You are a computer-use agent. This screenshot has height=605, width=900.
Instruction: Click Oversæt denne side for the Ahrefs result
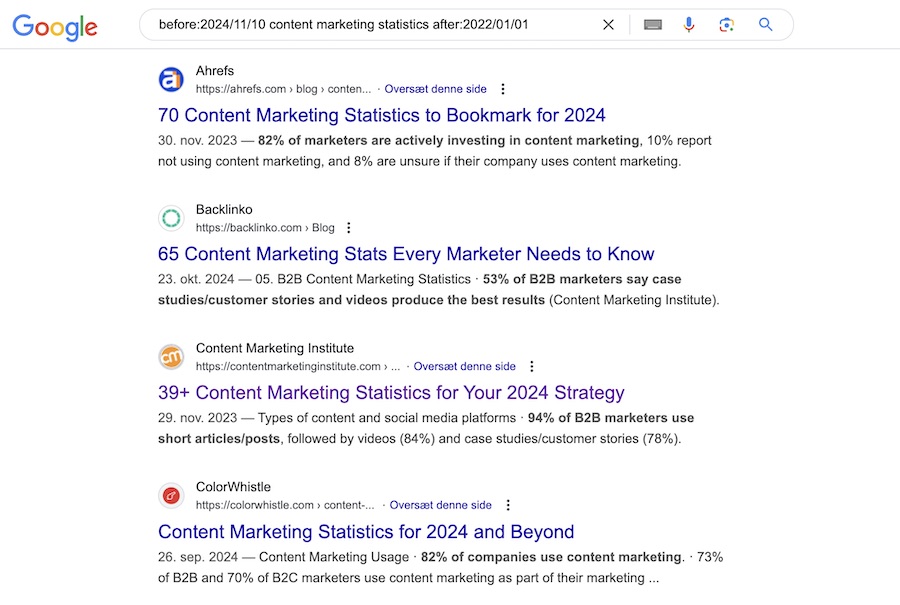pyautogui.click(x=435, y=89)
